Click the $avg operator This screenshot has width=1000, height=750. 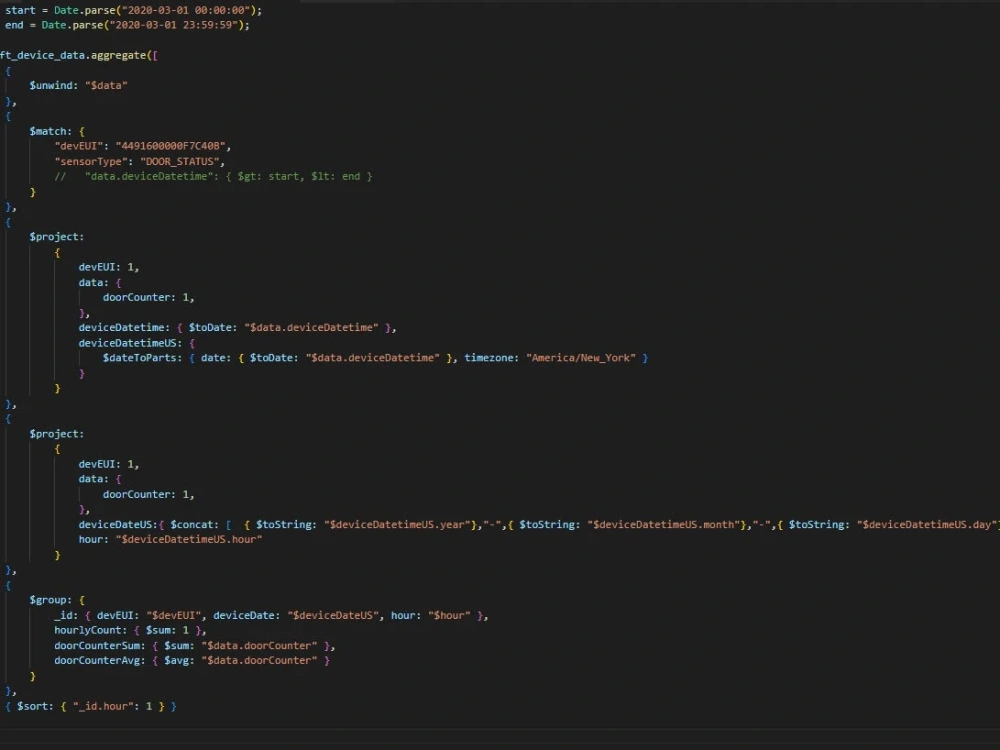(179, 661)
